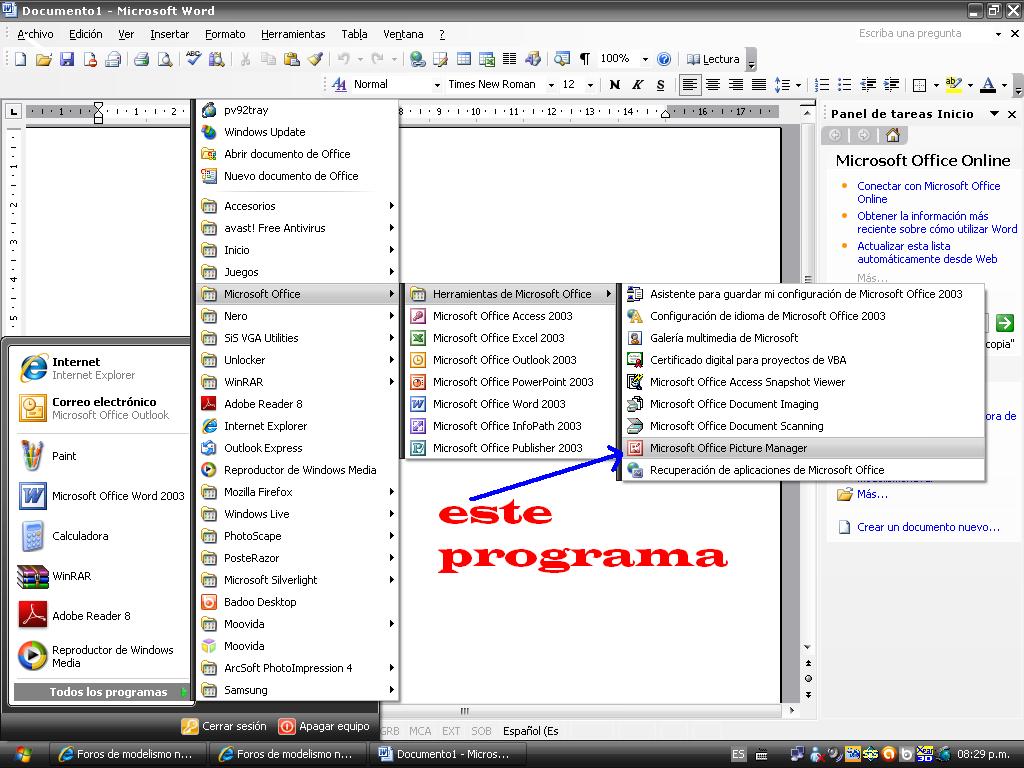Click the Insert Hyperlink globe icon

pyautogui.click(x=417, y=59)
